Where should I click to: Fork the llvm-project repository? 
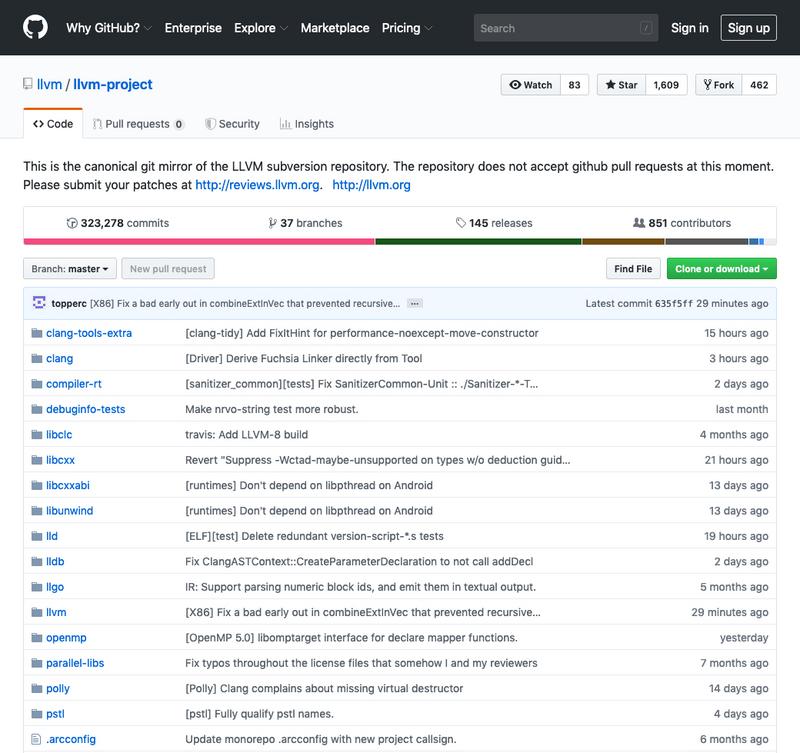[718, 85]
